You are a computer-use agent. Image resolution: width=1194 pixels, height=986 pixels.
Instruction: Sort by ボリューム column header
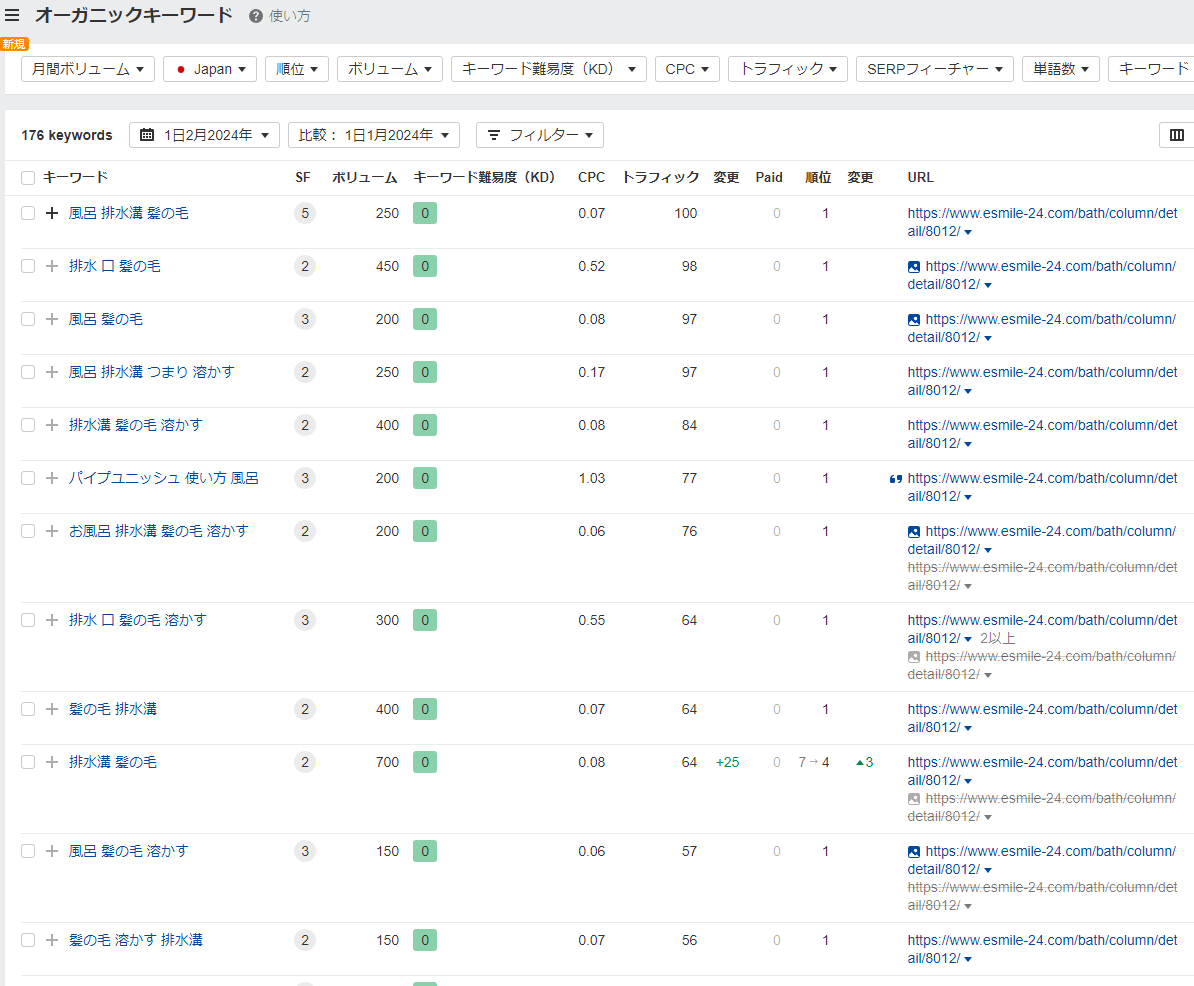click(365, 178)
